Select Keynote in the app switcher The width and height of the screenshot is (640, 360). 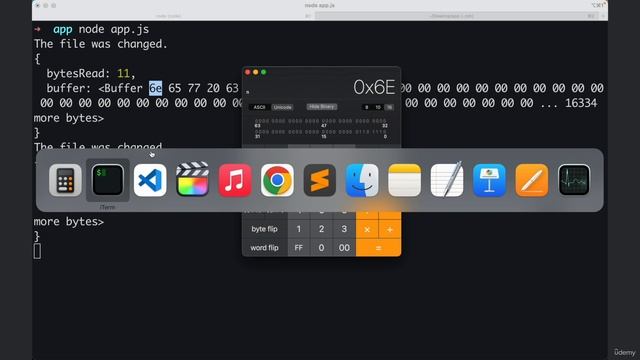(489, 180)
